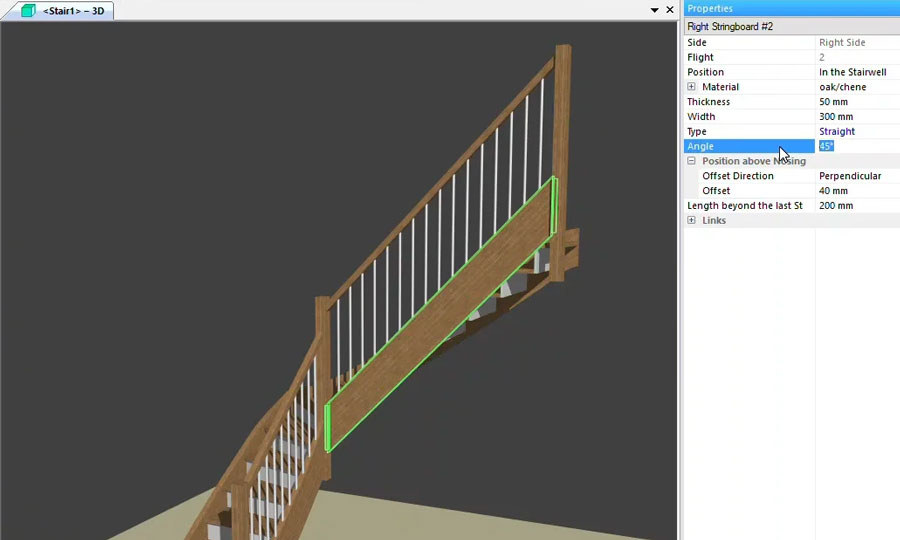The width and height of the screenshot is (900, 540).
Task: Select the tall upper newel post
Action: point(561,161)
